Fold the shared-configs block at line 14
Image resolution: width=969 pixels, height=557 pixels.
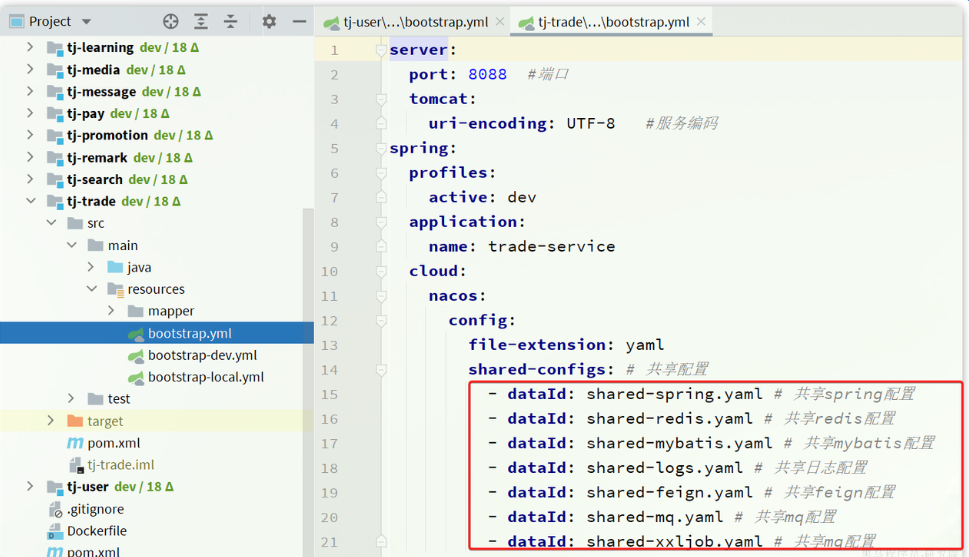[381, 370]
